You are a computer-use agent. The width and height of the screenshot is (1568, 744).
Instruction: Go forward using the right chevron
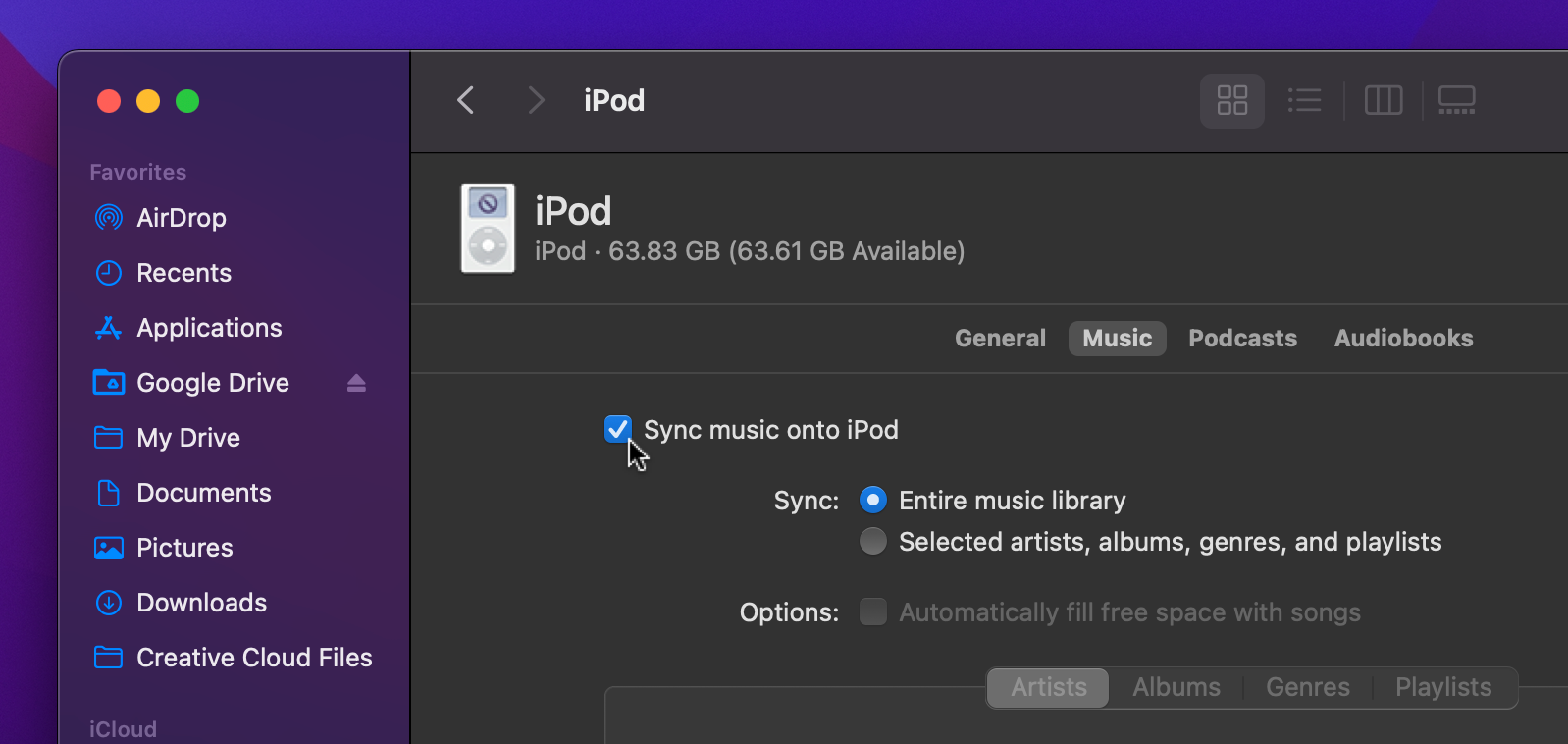[x=536, y=100]
